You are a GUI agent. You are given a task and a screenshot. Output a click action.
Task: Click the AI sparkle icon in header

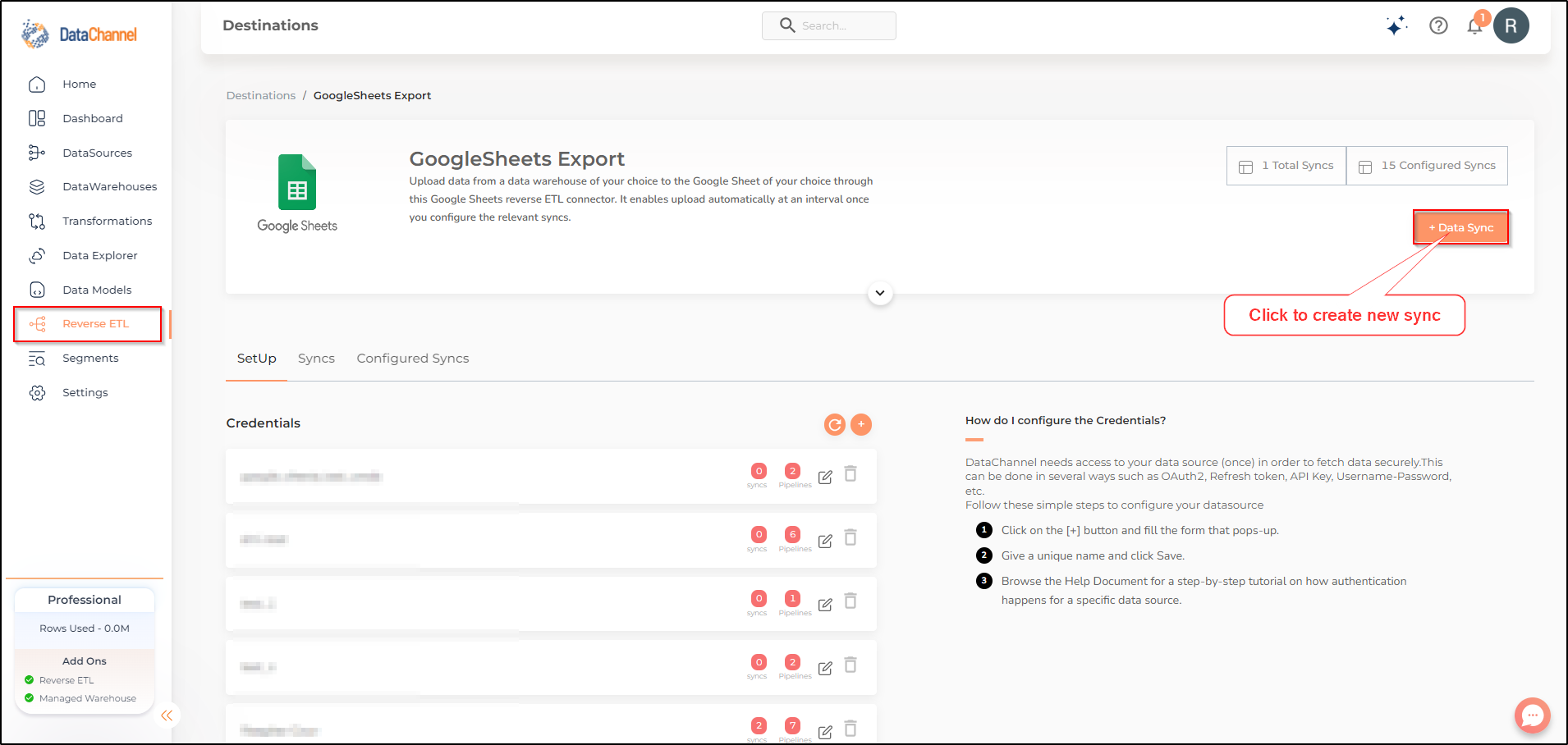click(x=1396, y=26)
